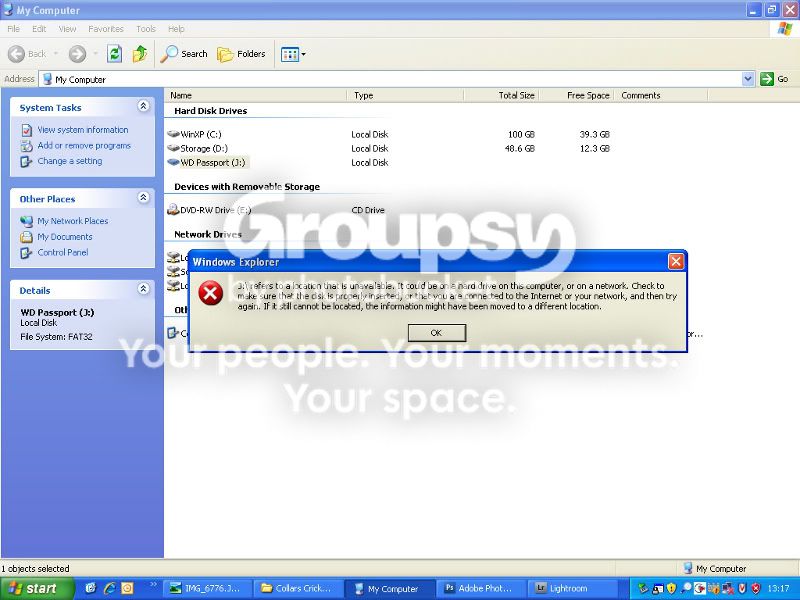Image resolution: width=800 pixels, height=600 pixels.
Task: Click the DVD-RW Drive disc icon
Action: point(173,210)
